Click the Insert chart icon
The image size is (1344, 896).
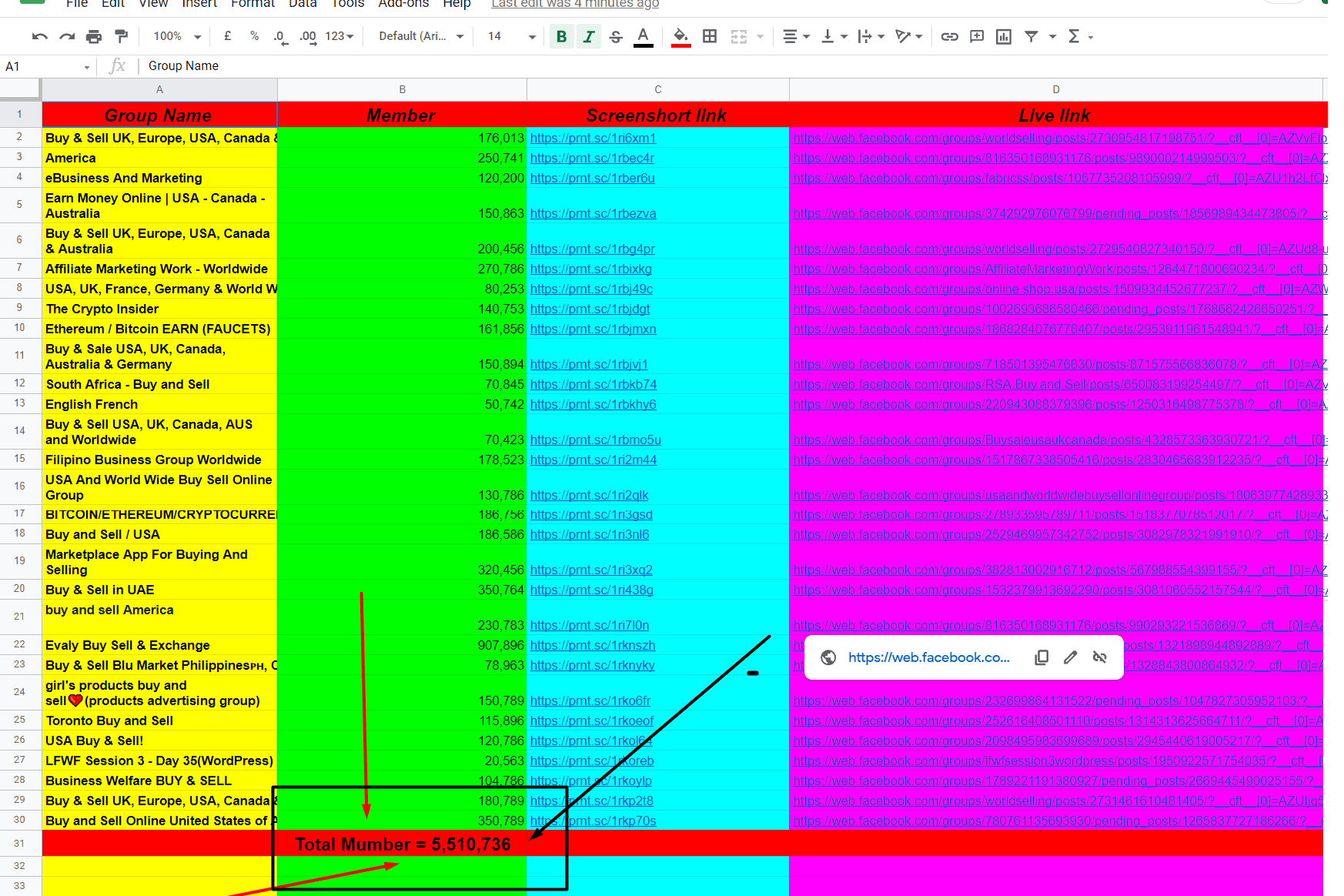(1004, 36)
